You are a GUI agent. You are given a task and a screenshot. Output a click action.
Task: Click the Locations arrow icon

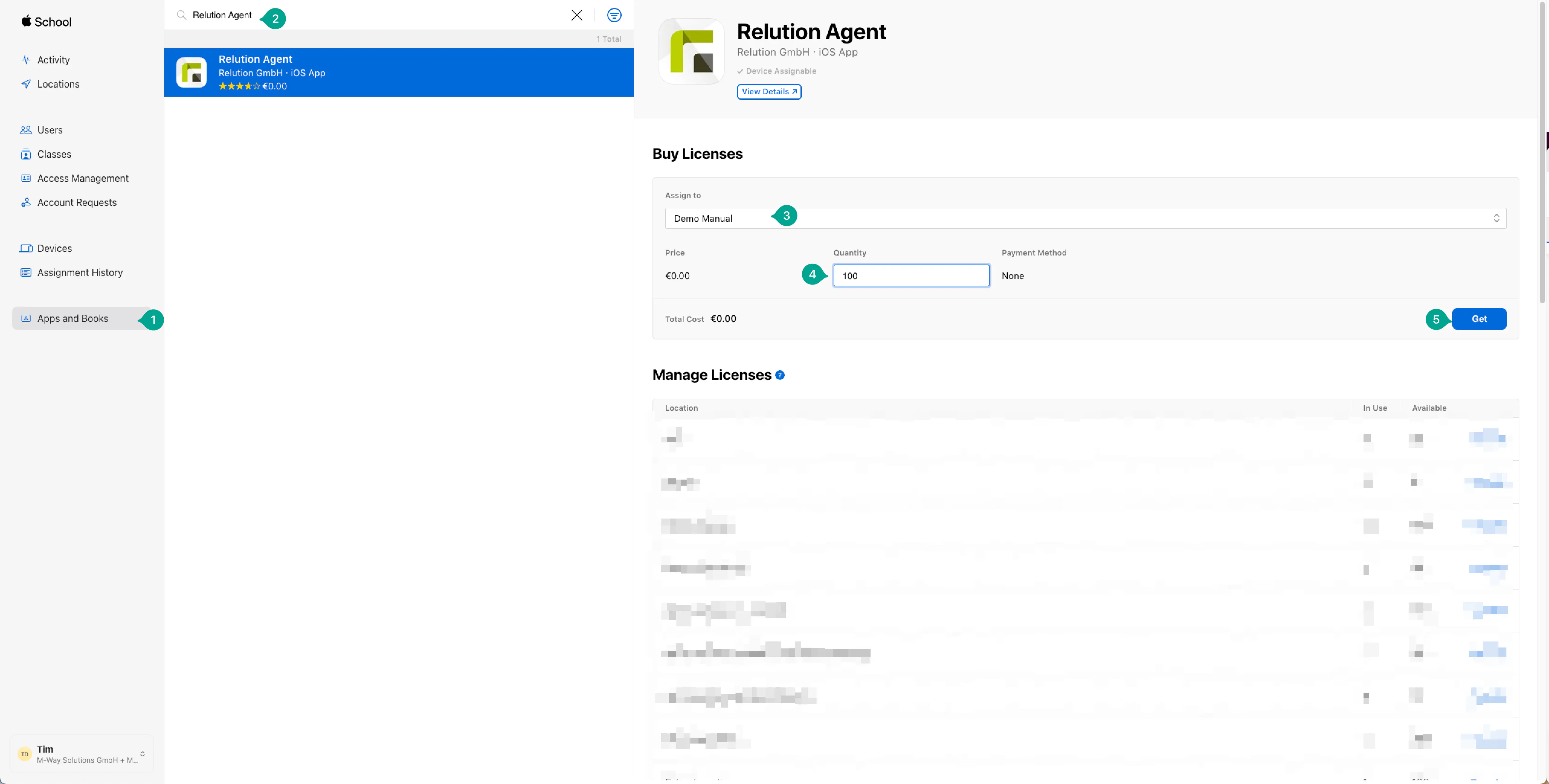tap(26, 84)
